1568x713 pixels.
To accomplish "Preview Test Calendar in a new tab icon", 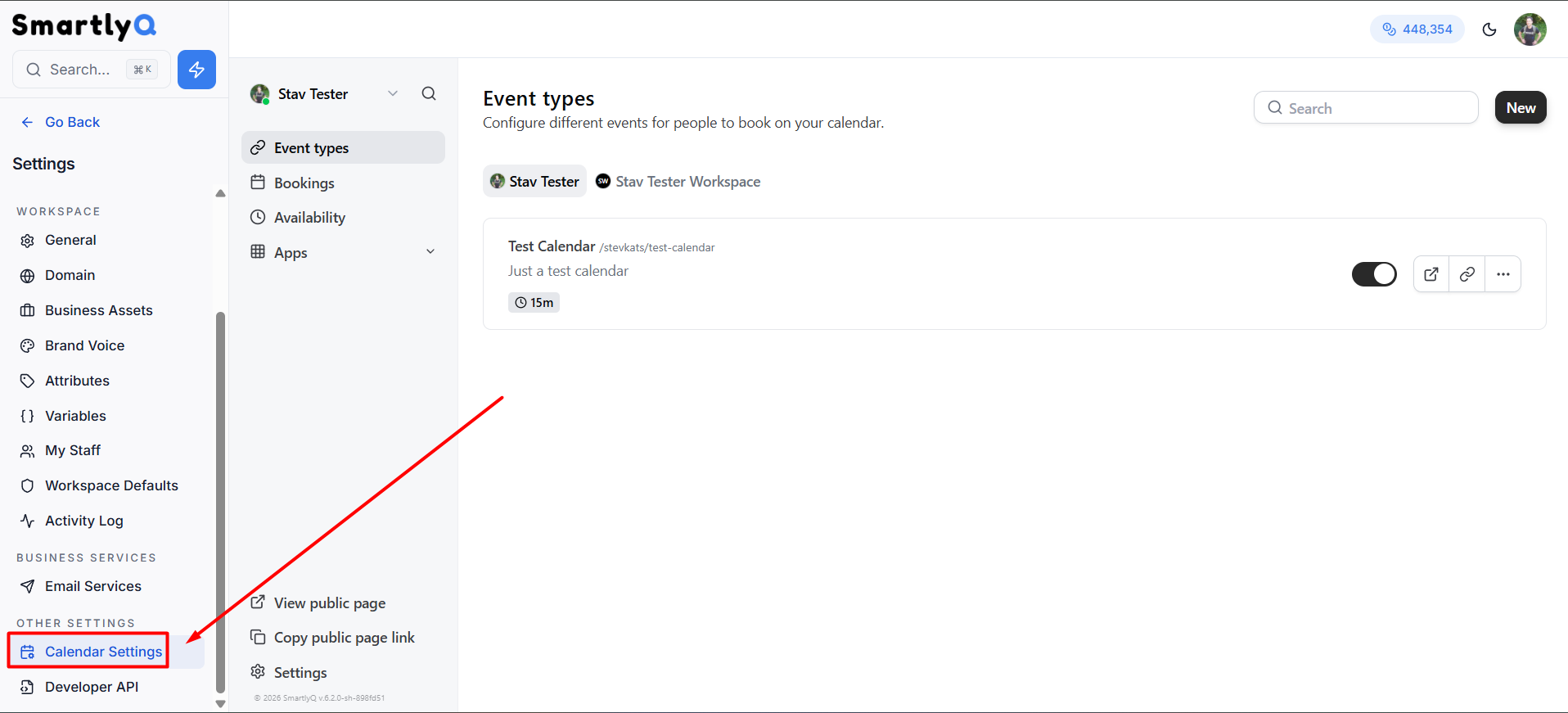I will pos(1431,274).
